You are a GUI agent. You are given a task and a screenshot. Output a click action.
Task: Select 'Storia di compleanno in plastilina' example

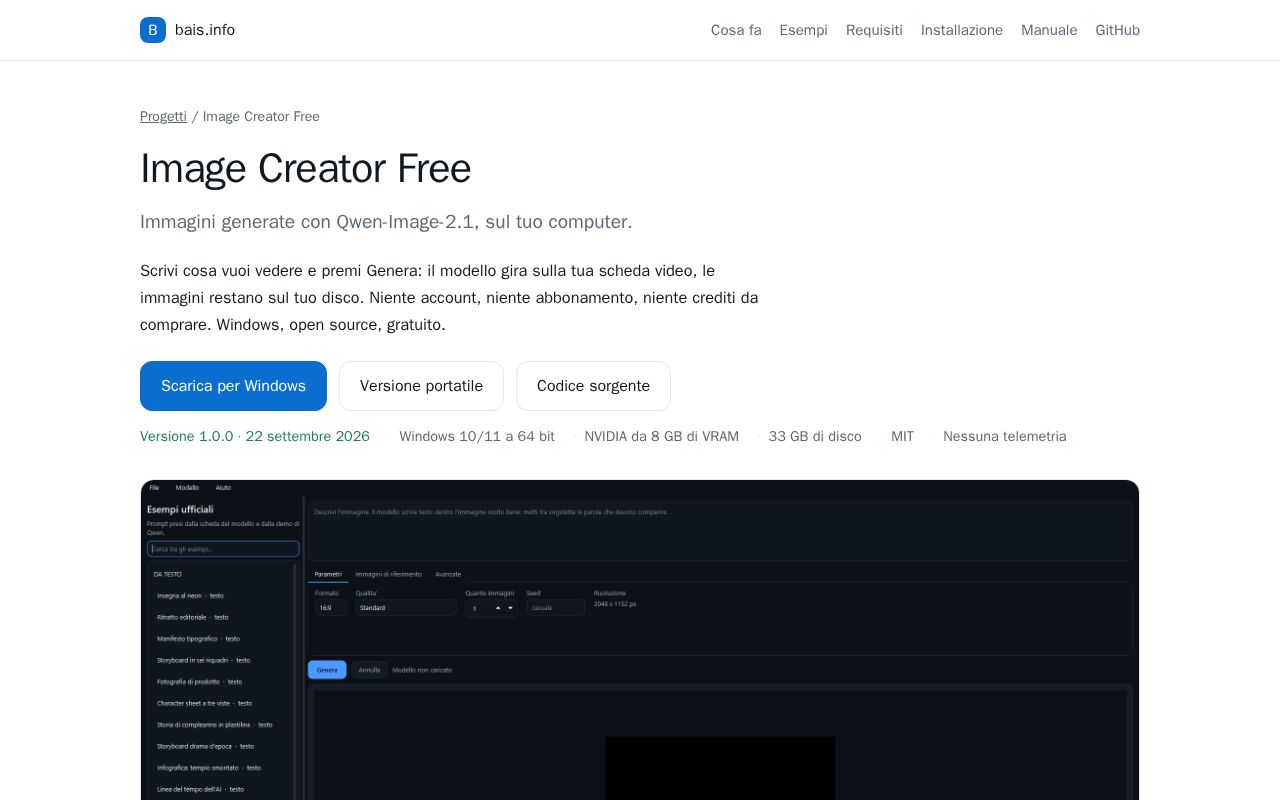(x=214, y=724)
